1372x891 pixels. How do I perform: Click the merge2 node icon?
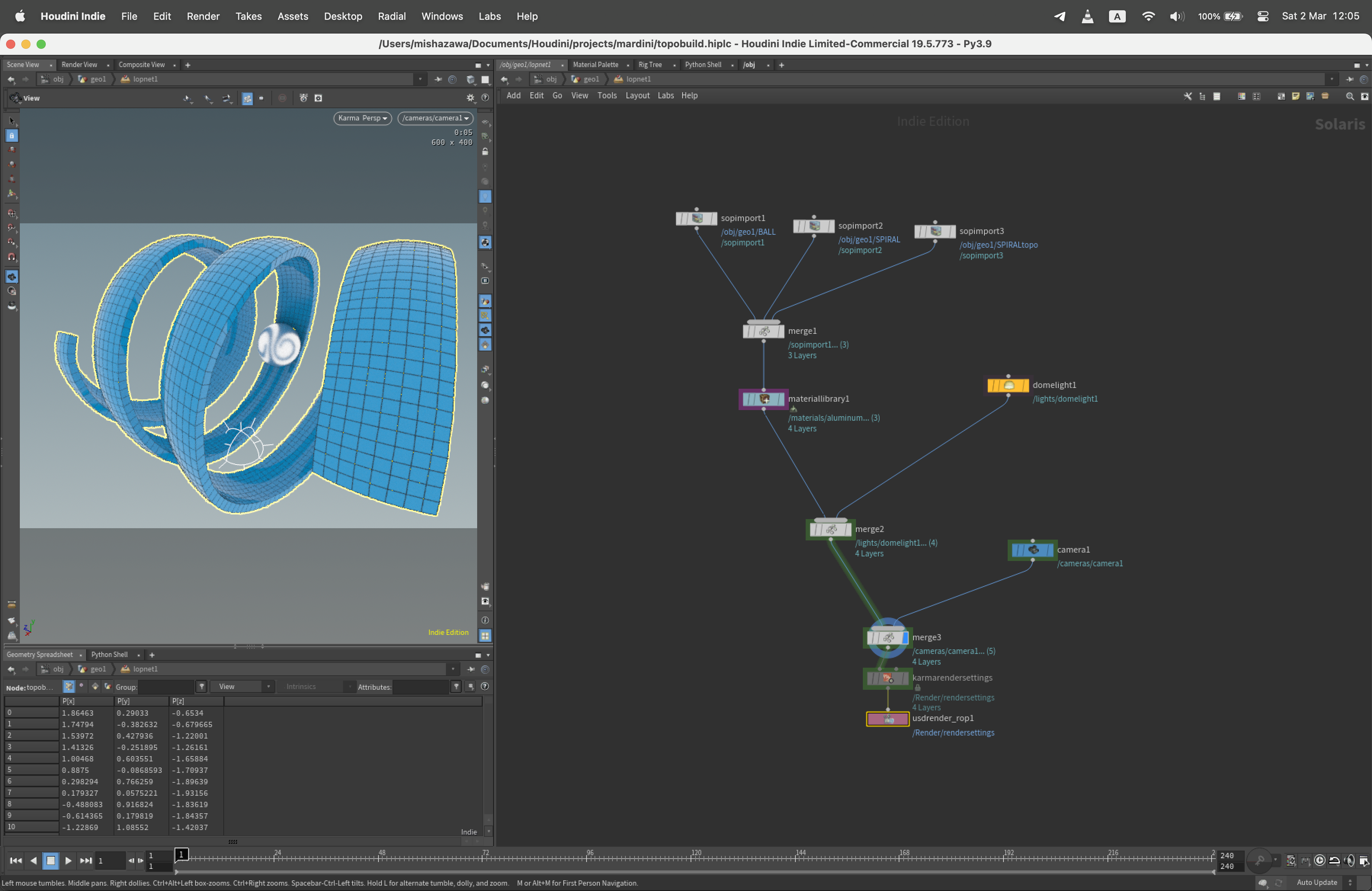830,529
